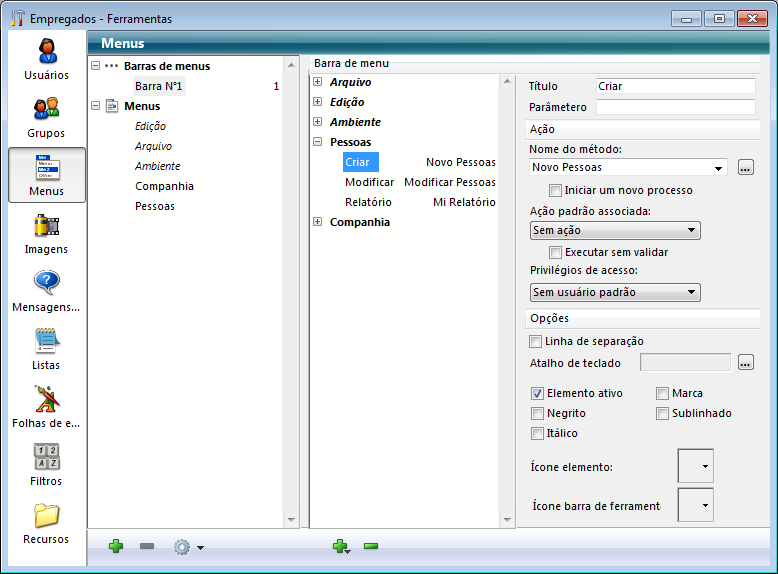Viewport: 778px width, 574px height.
Task: Open the Privilégios de acesso dropdown
Action: click(689, 293)
